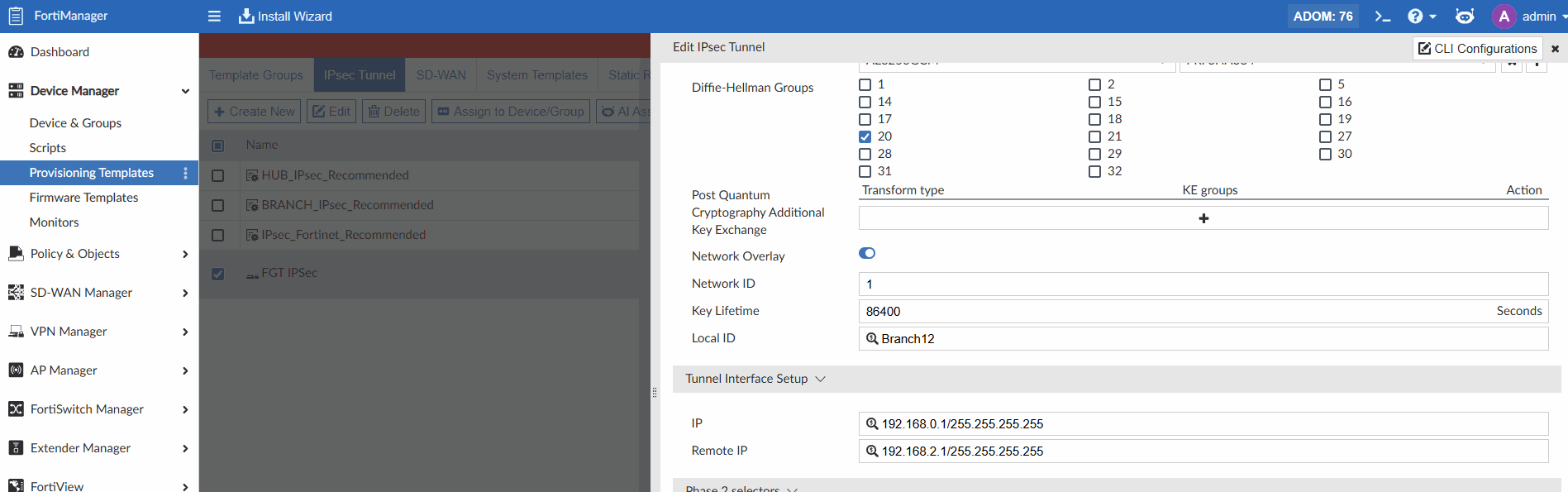1568x492 pixels.
Task: Expand Policy & Objects
Action: click(x=185, y=254)
